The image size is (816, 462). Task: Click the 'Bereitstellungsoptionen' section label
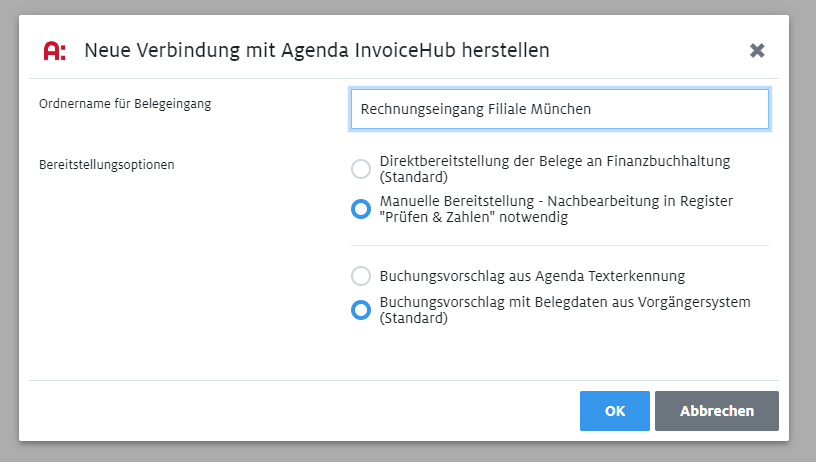[107, 165]
